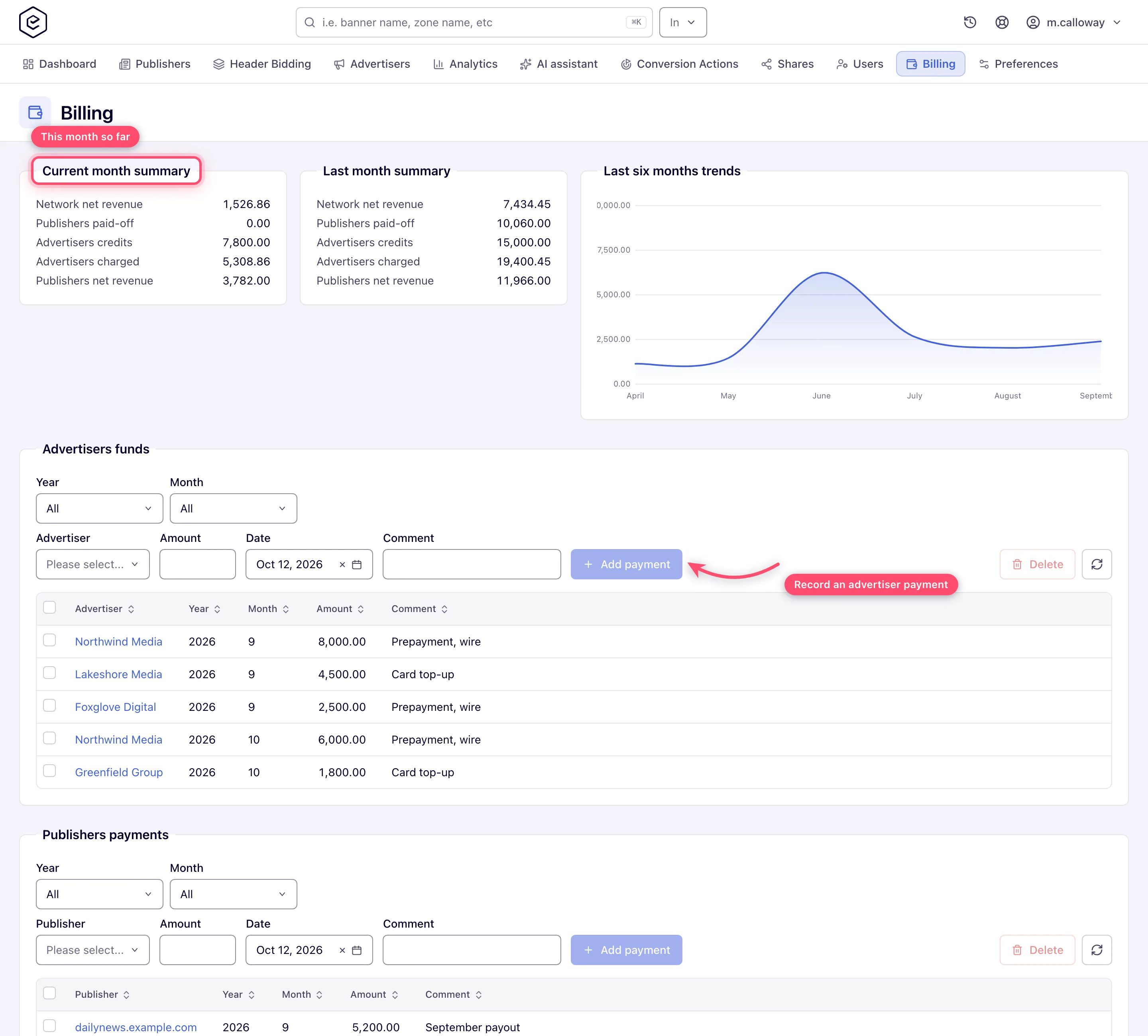Open the search scope 'In' dropdown
This screenshot has width=1148, height=1036.
pos(683,22)
